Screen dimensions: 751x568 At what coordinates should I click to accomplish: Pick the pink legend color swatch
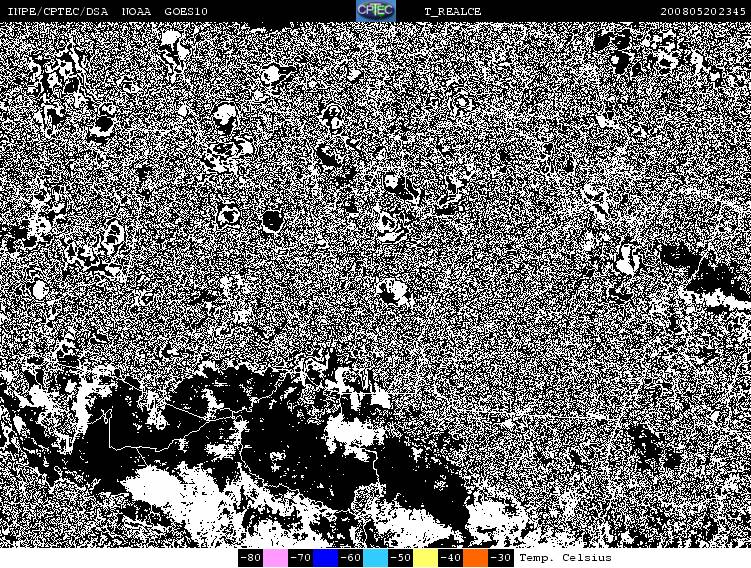[275, 558]
